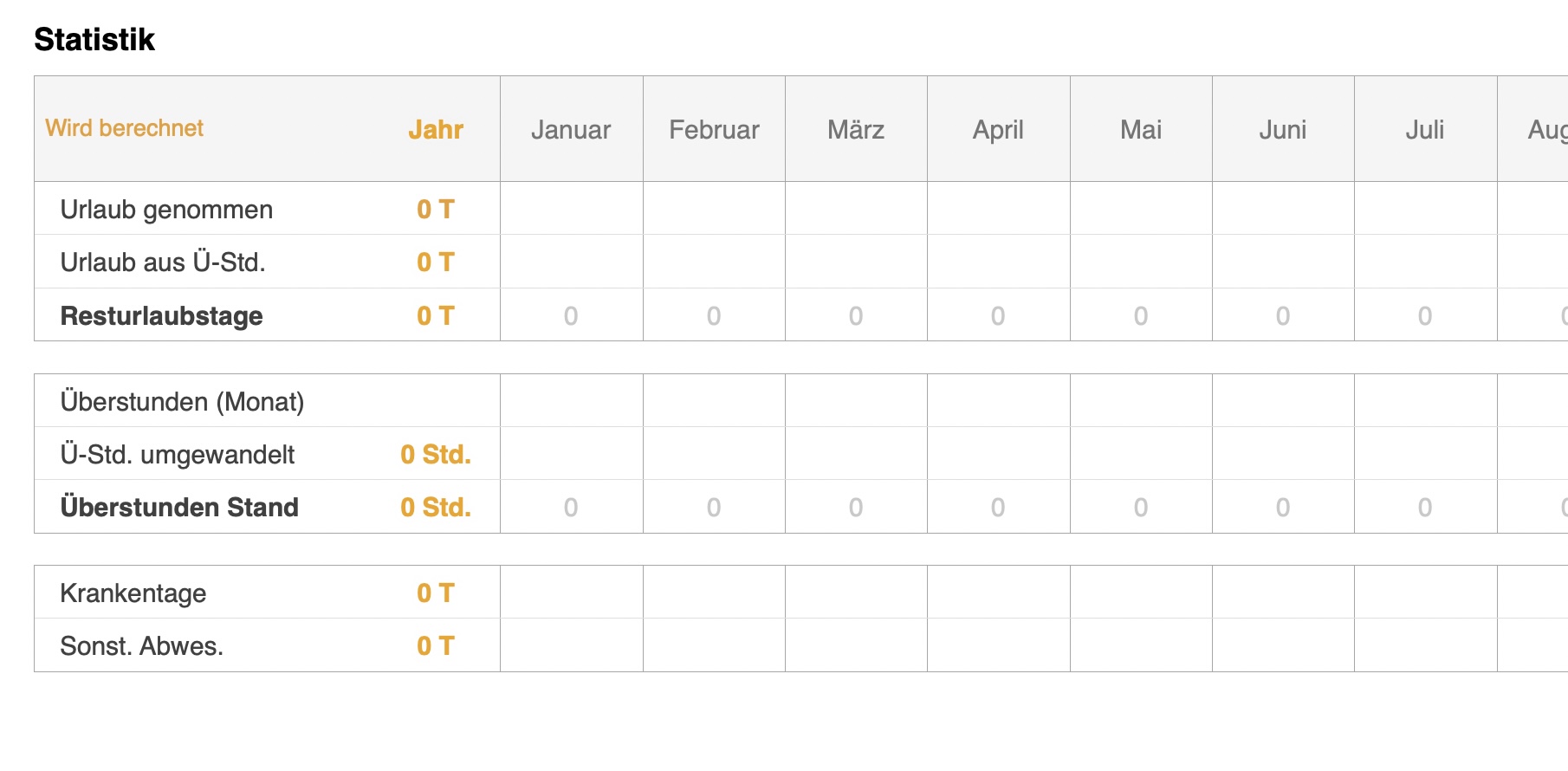The height and width of the screenshot is (771, 1568).
Task: Click Resturlaubstage value for Januar
Action: pyautogui.click(x=571, y=316)
